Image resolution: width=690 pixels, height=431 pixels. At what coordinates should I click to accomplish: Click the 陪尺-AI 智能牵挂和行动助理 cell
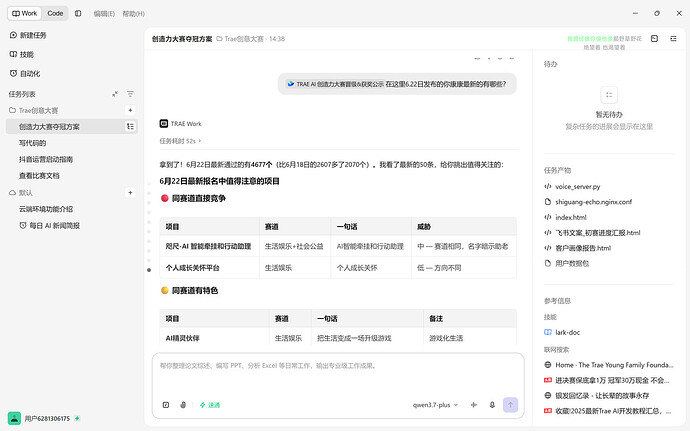(208, 246)
